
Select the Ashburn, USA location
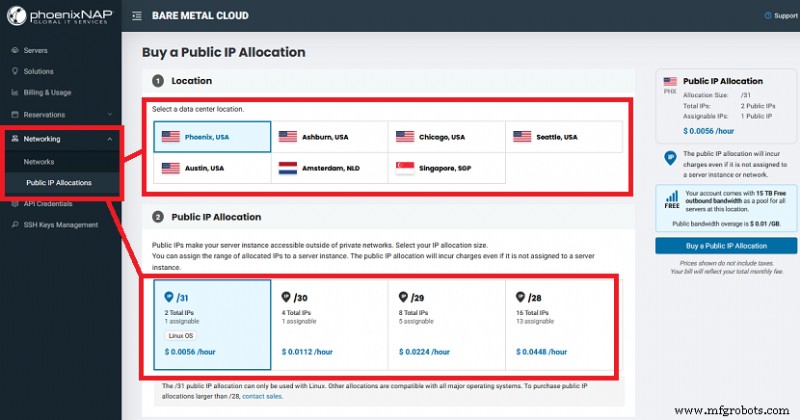329,137
